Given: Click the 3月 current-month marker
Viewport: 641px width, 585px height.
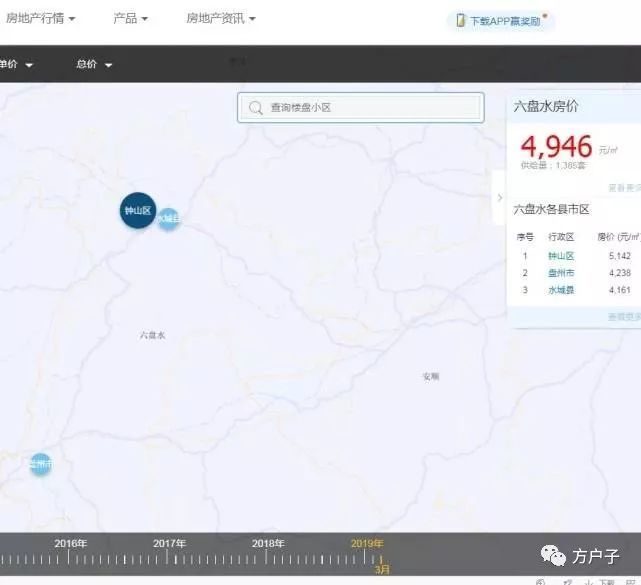Looking at the screenshot, I should click(x=382, y=569).
